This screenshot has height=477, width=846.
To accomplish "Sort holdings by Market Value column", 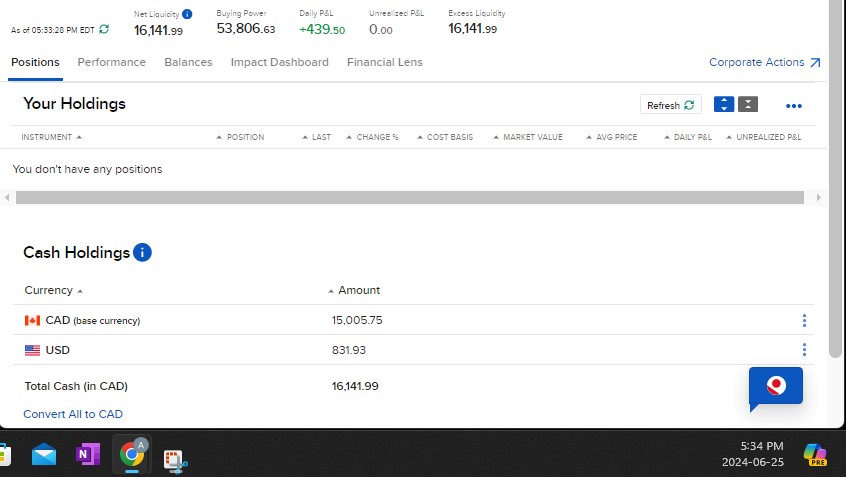I will click(532, 137).
